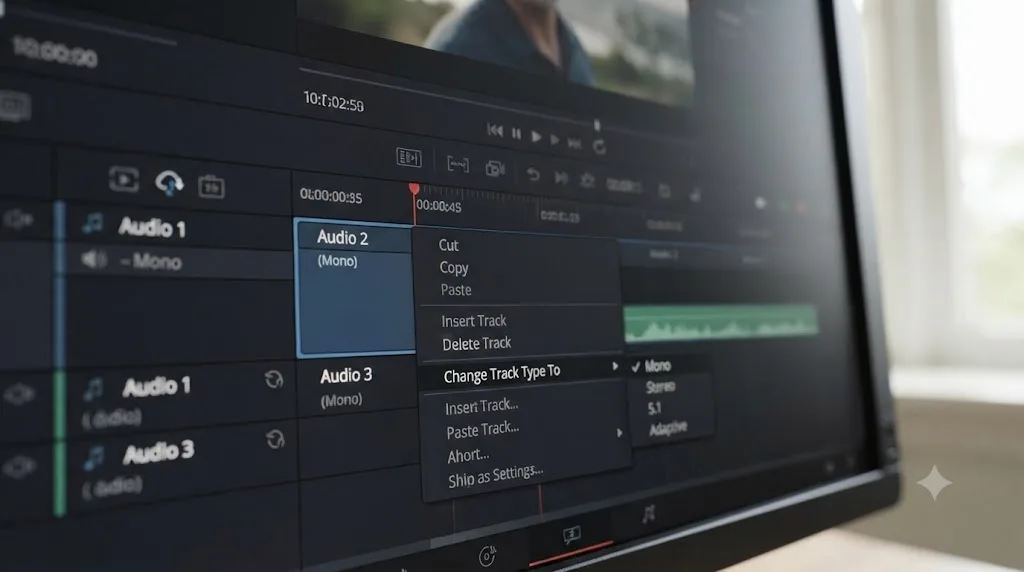
Task: Choose Ahort... from the context menu
Action: pos(468,454)
